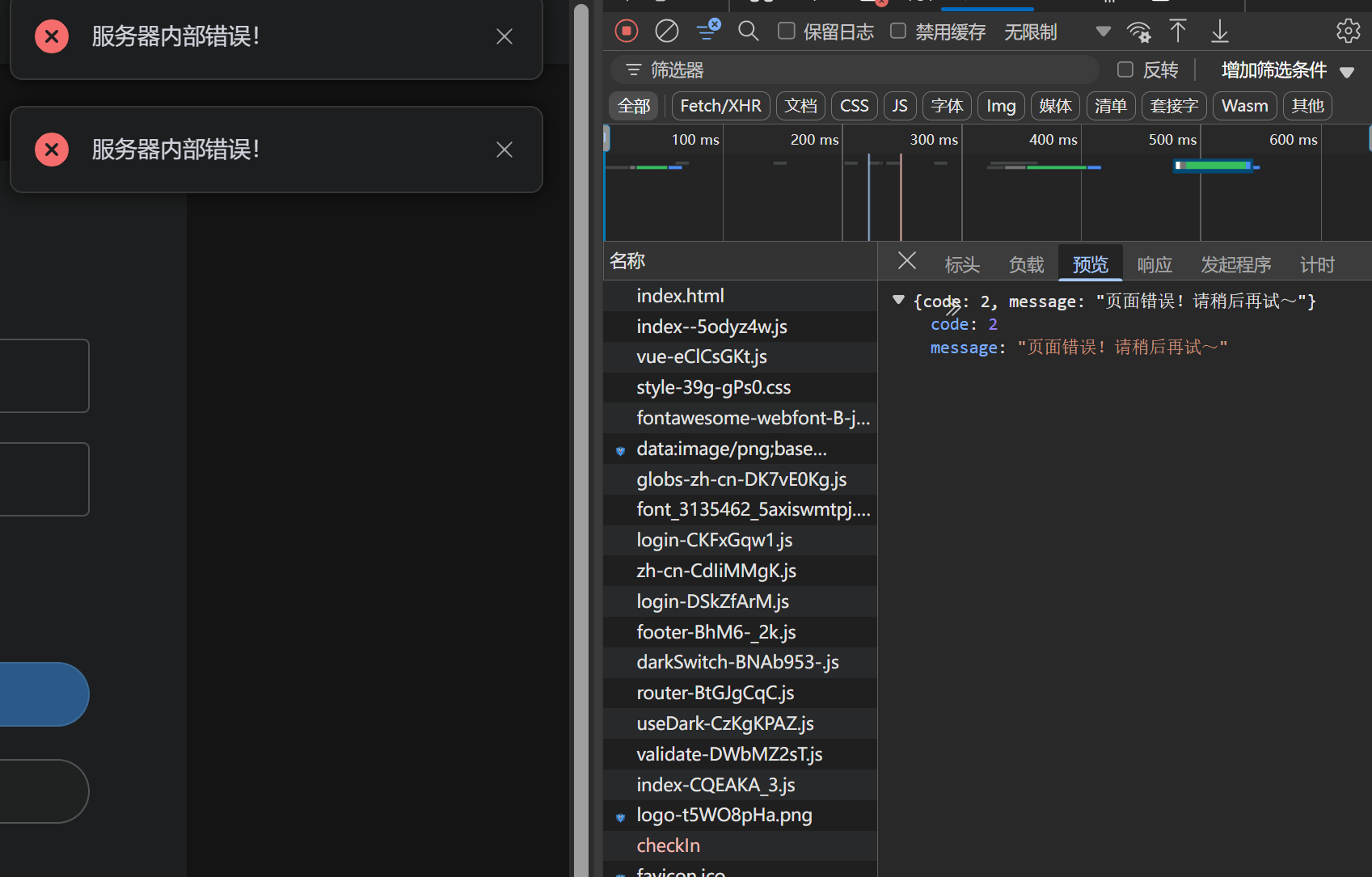Open network conditions wifi settings icon

tap(1139, 32)
